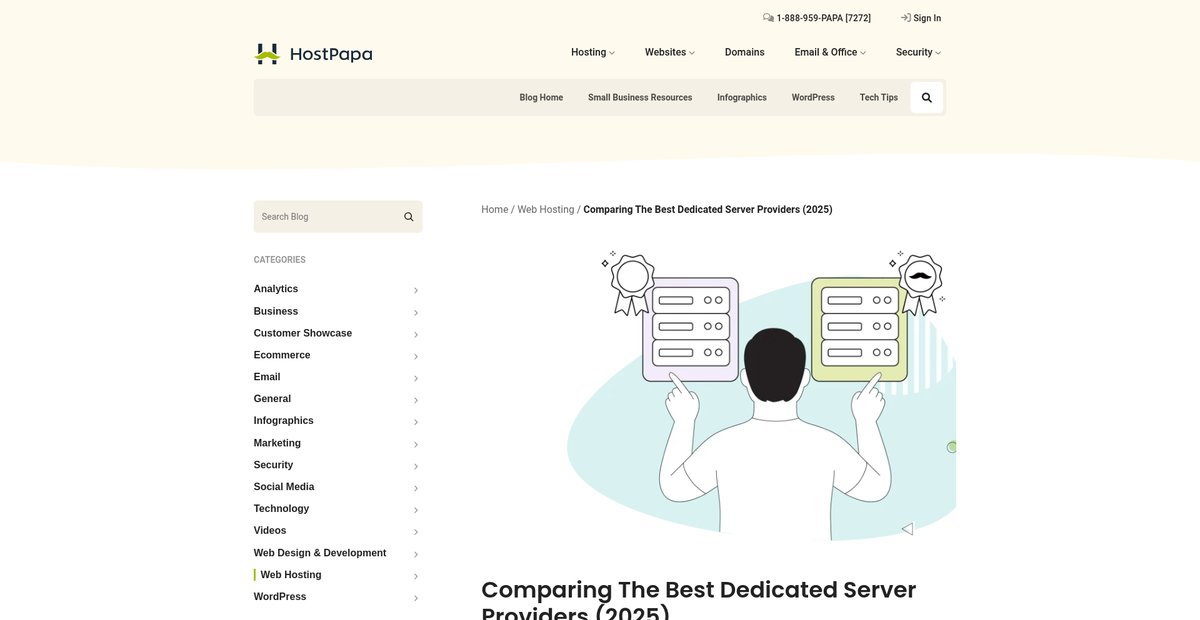Expand the Web Design & Development chevron
Screen dimensions: 1200x620
click(x=416, y=554)
